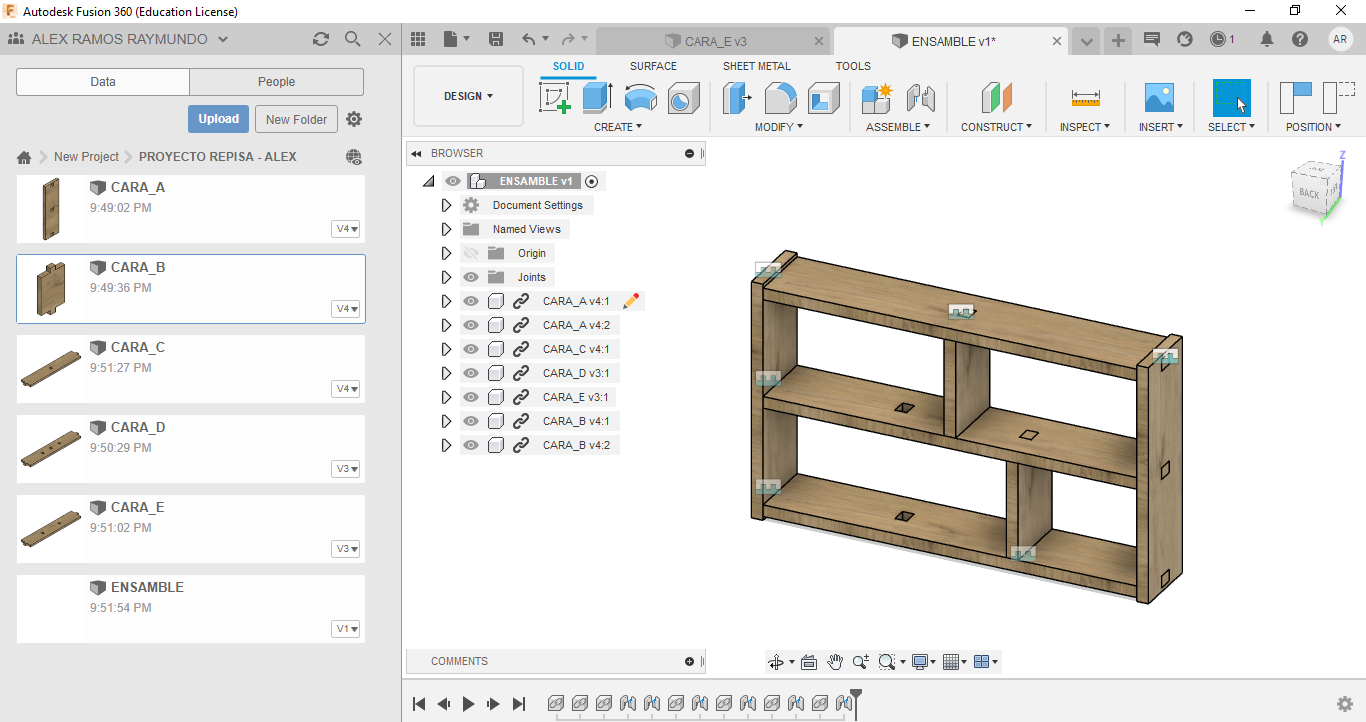Click the New Folder button
Image resolution: width=1366 pixels, height=722 pixels.
tap(296, 119)
